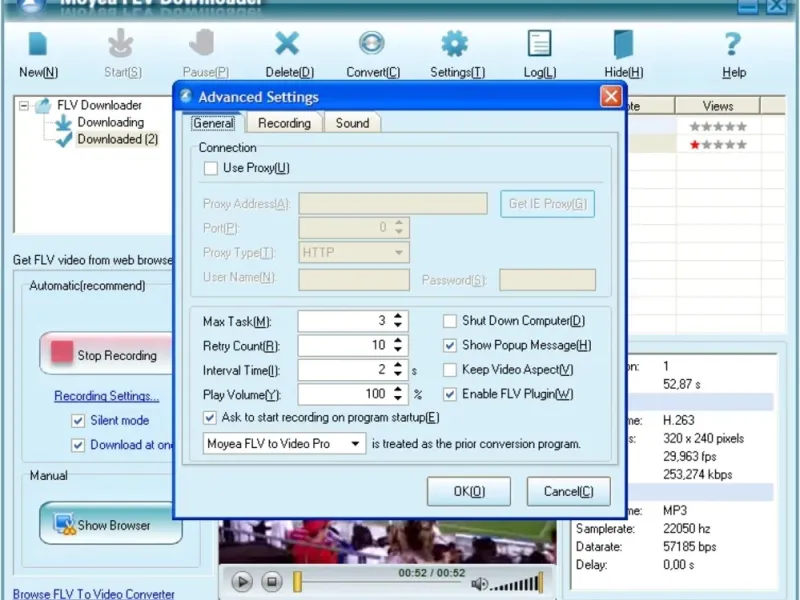Click the Views column header
Screen dimensions: 800x600
[717, 106]
